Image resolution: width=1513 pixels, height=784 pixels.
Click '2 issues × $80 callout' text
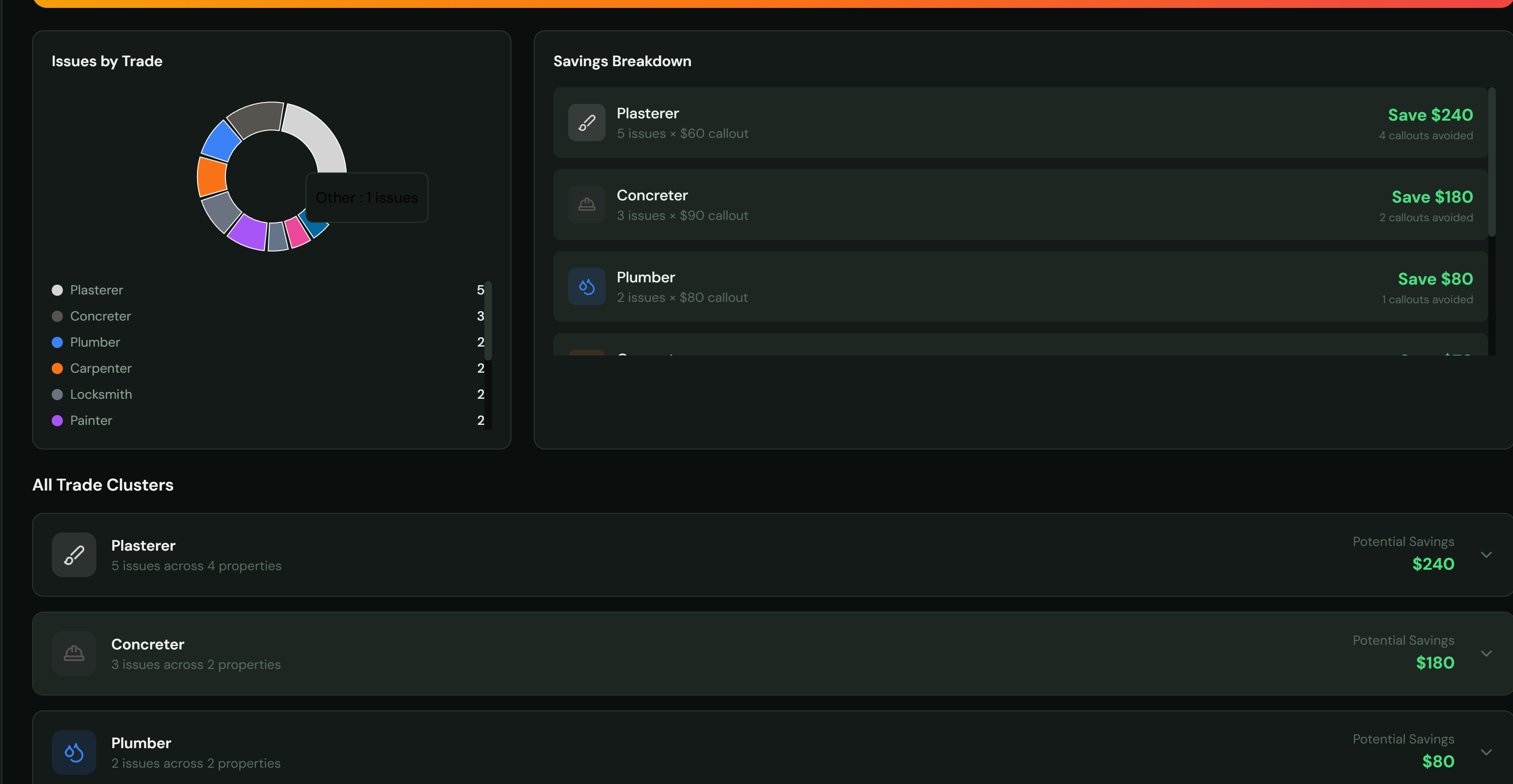pyautogui.click(x=682, y=298)
